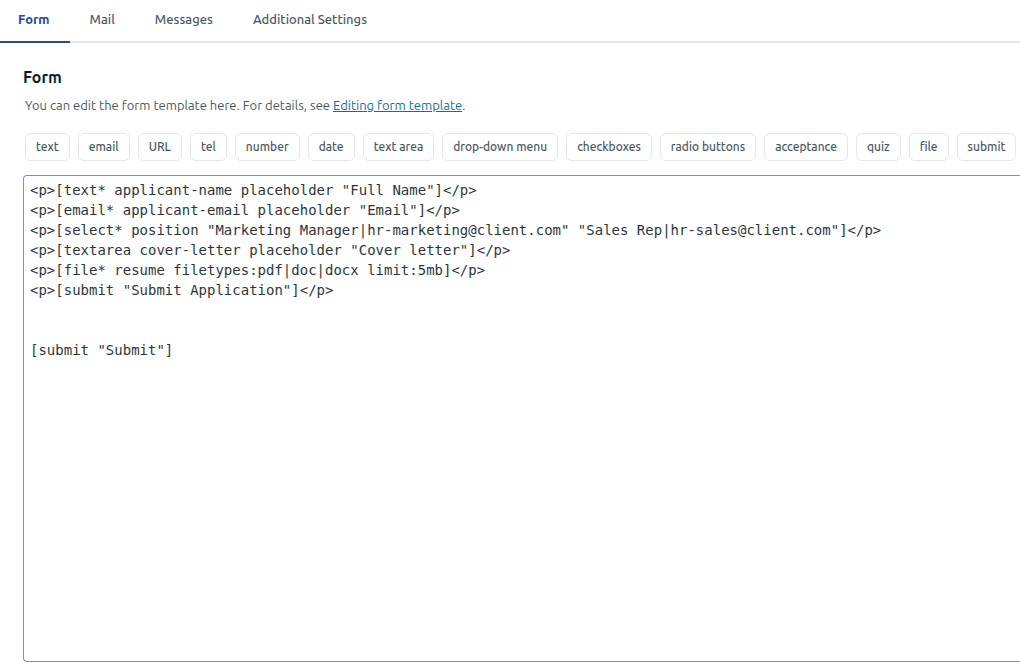The image size is (1020, 668).
Task: Insert an acceptance tag
Action: (x=805, y=147)
